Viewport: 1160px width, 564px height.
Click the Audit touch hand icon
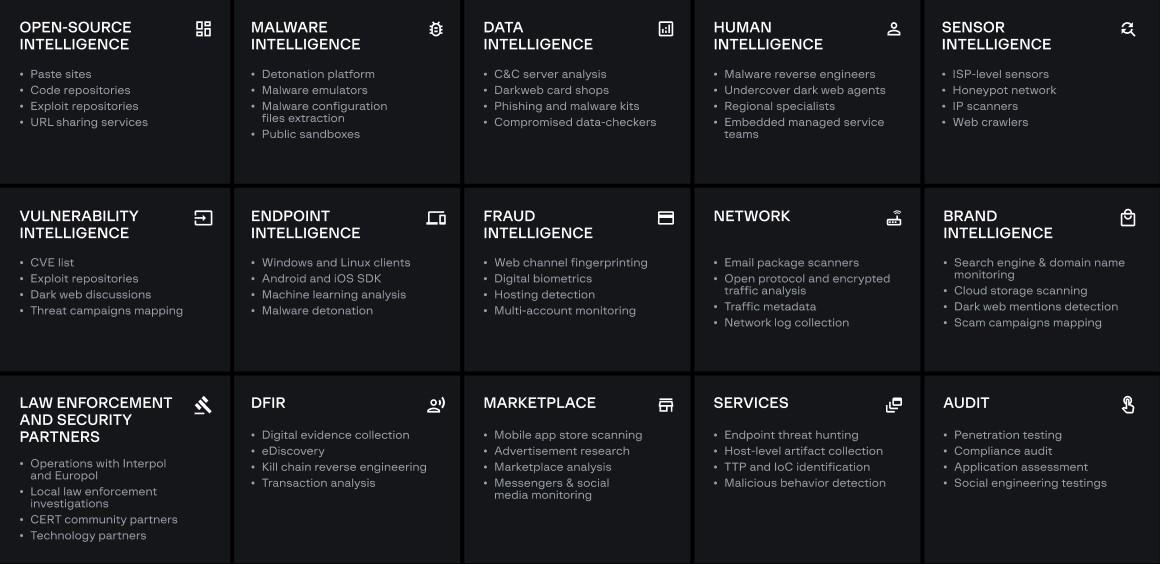tap(1128, 405)
